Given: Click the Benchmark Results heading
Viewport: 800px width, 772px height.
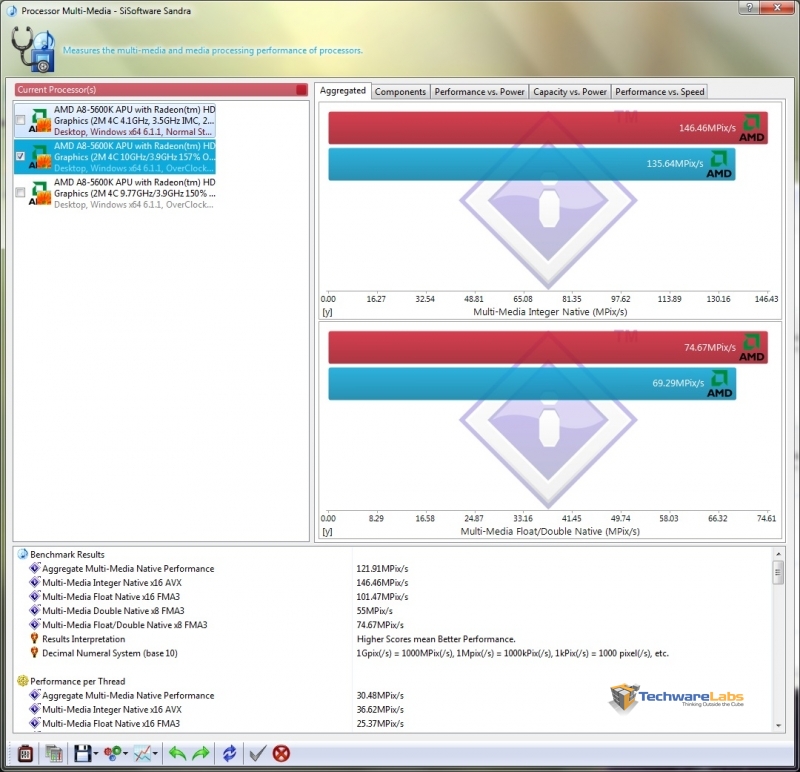Looking at the screenshot, I should [67, 555].
